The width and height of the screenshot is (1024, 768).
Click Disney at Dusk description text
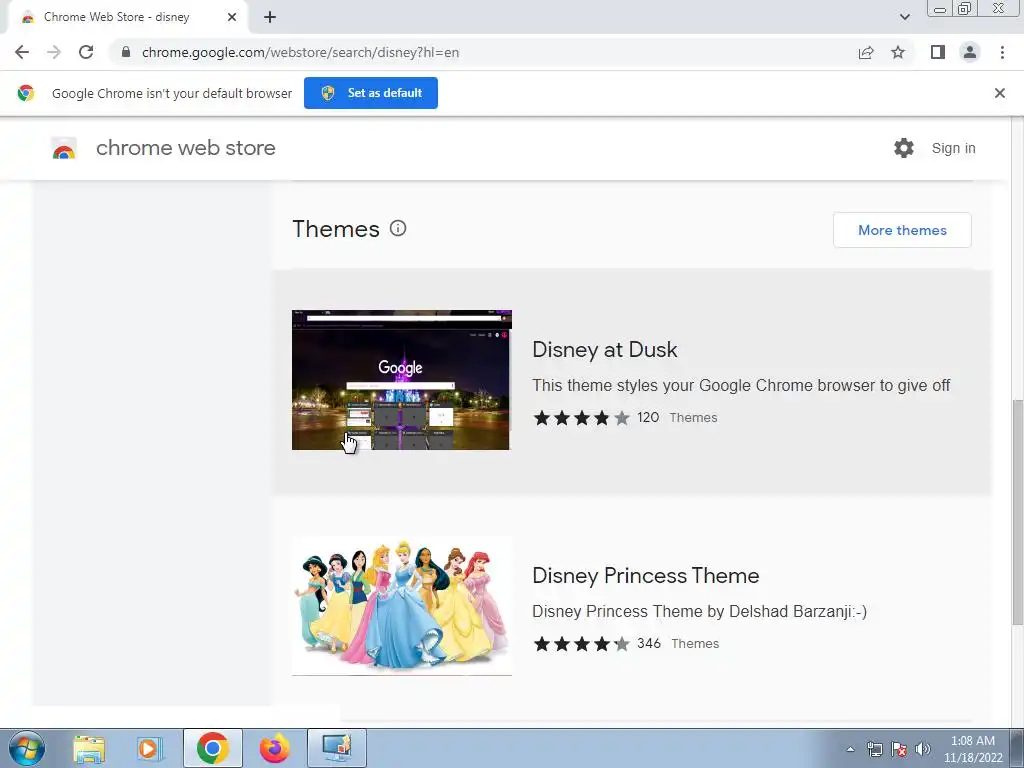[741, 385]
